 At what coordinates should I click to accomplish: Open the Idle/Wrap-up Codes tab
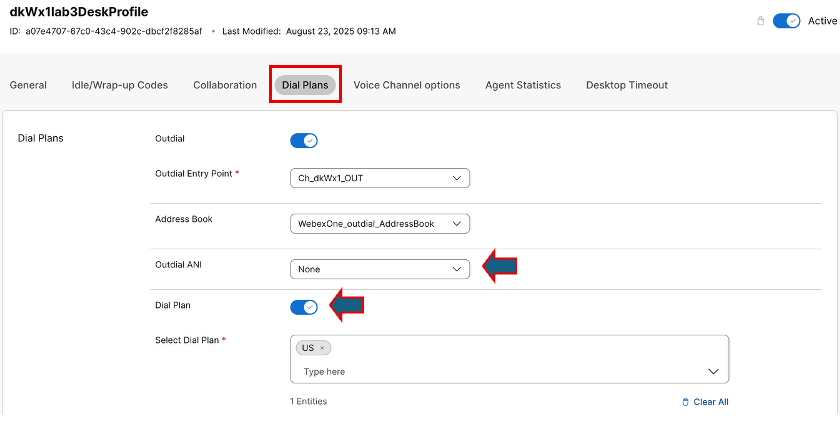[x=120, y=85]
